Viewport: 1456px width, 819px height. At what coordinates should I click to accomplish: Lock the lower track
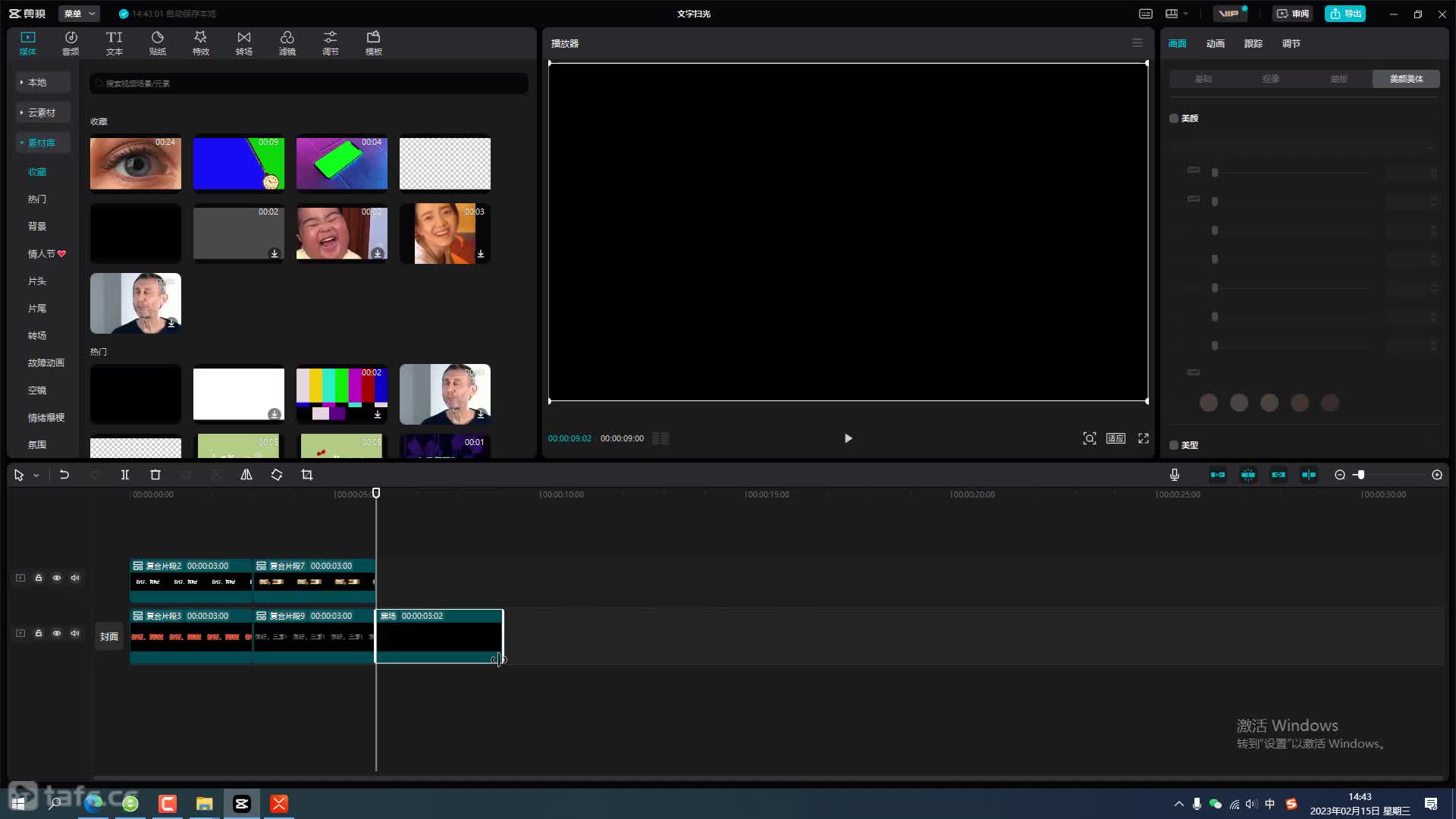[x=39, y=633]
